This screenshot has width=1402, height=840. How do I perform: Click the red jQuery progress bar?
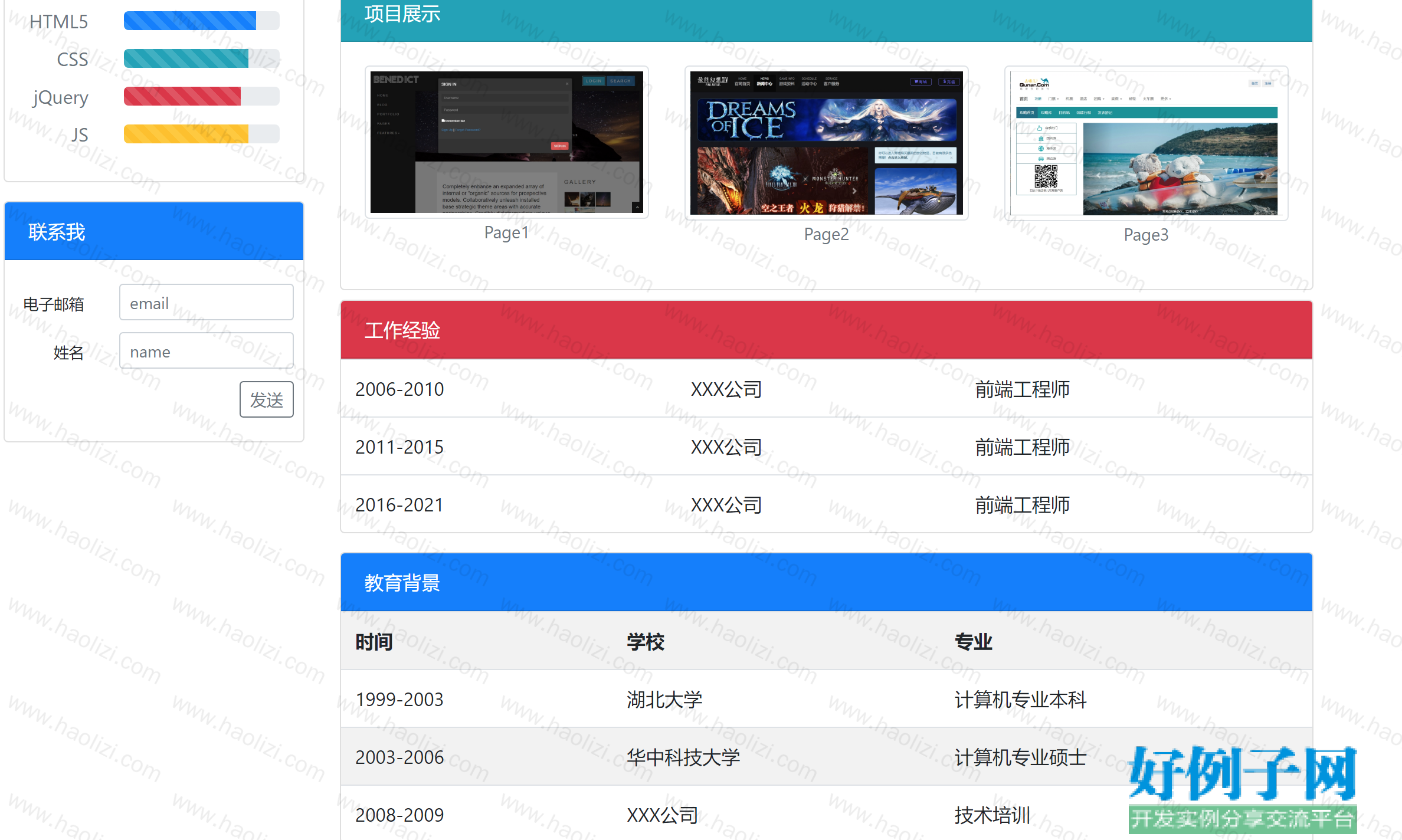(201, 96)
